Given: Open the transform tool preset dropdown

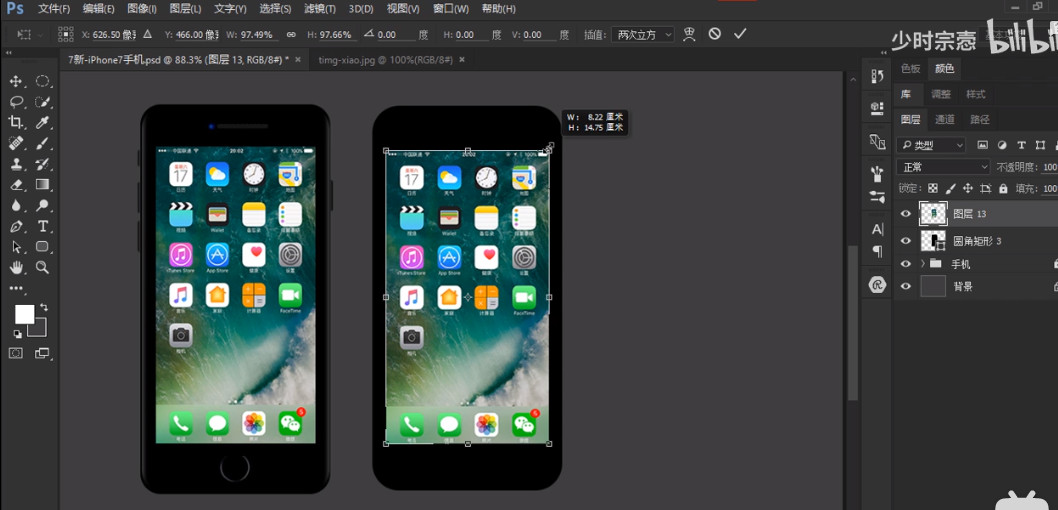Looking at the screenshot, I should point(29,34).
